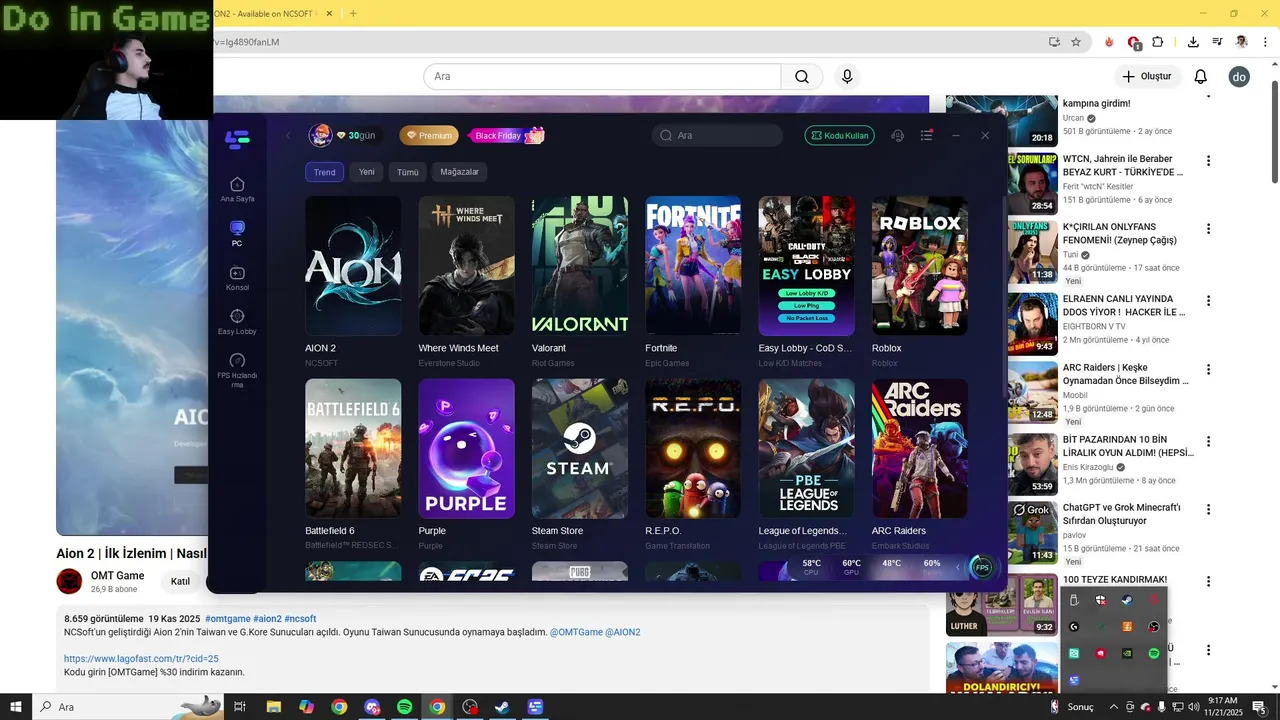Switch to the Tümü tab
The width and height of the screenshot is (1280, 720).
[408, 172]
